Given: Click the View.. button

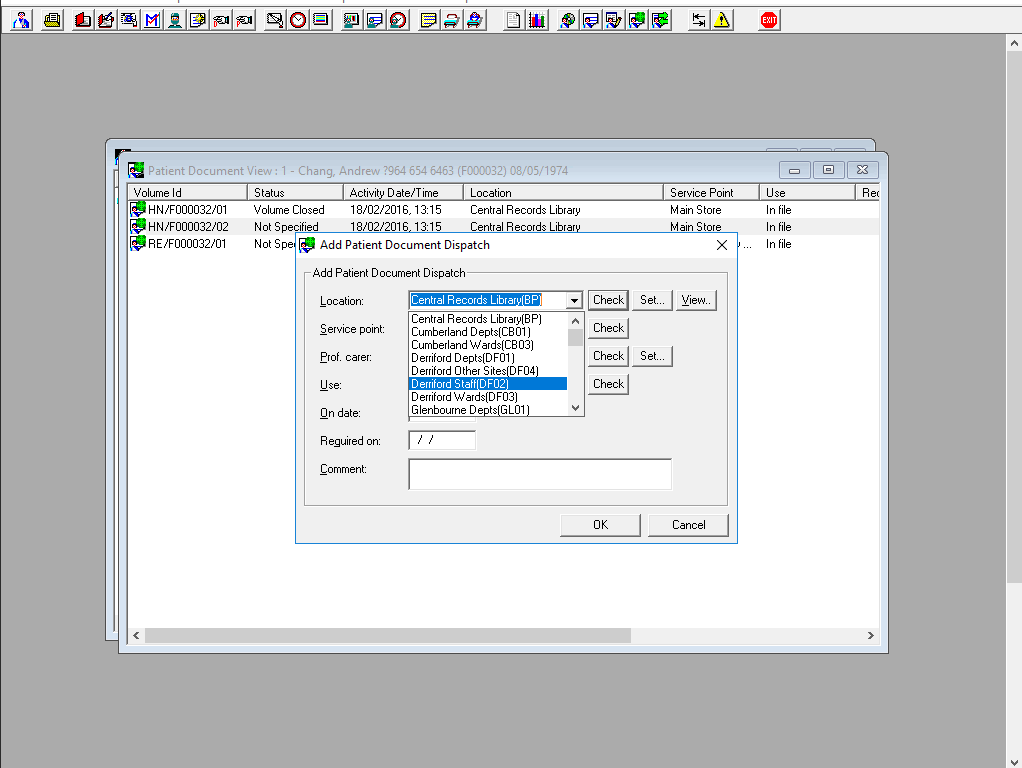Looking at the screenshot, I should pos(696,300).
